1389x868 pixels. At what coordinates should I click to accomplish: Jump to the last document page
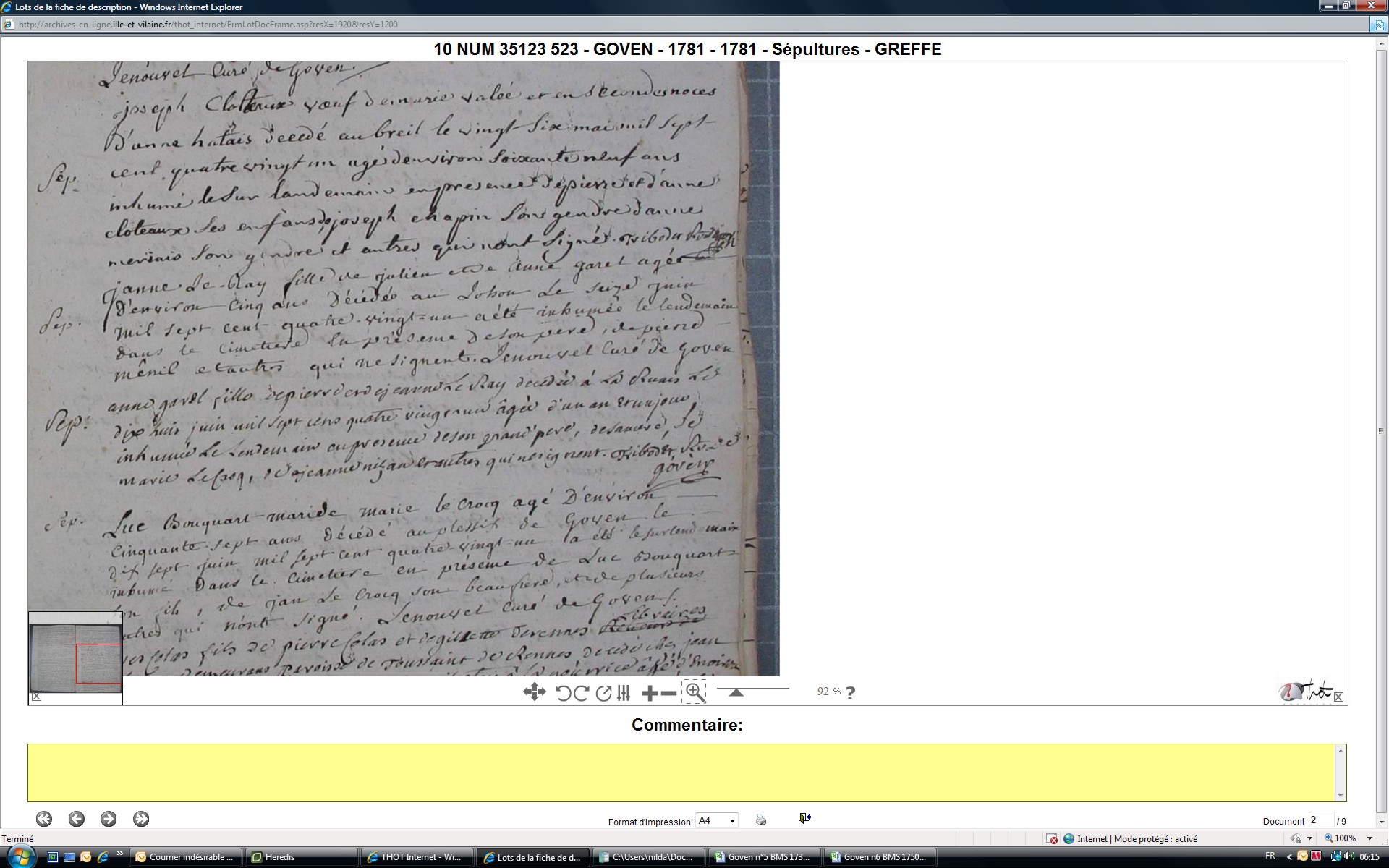pos(141,819)
